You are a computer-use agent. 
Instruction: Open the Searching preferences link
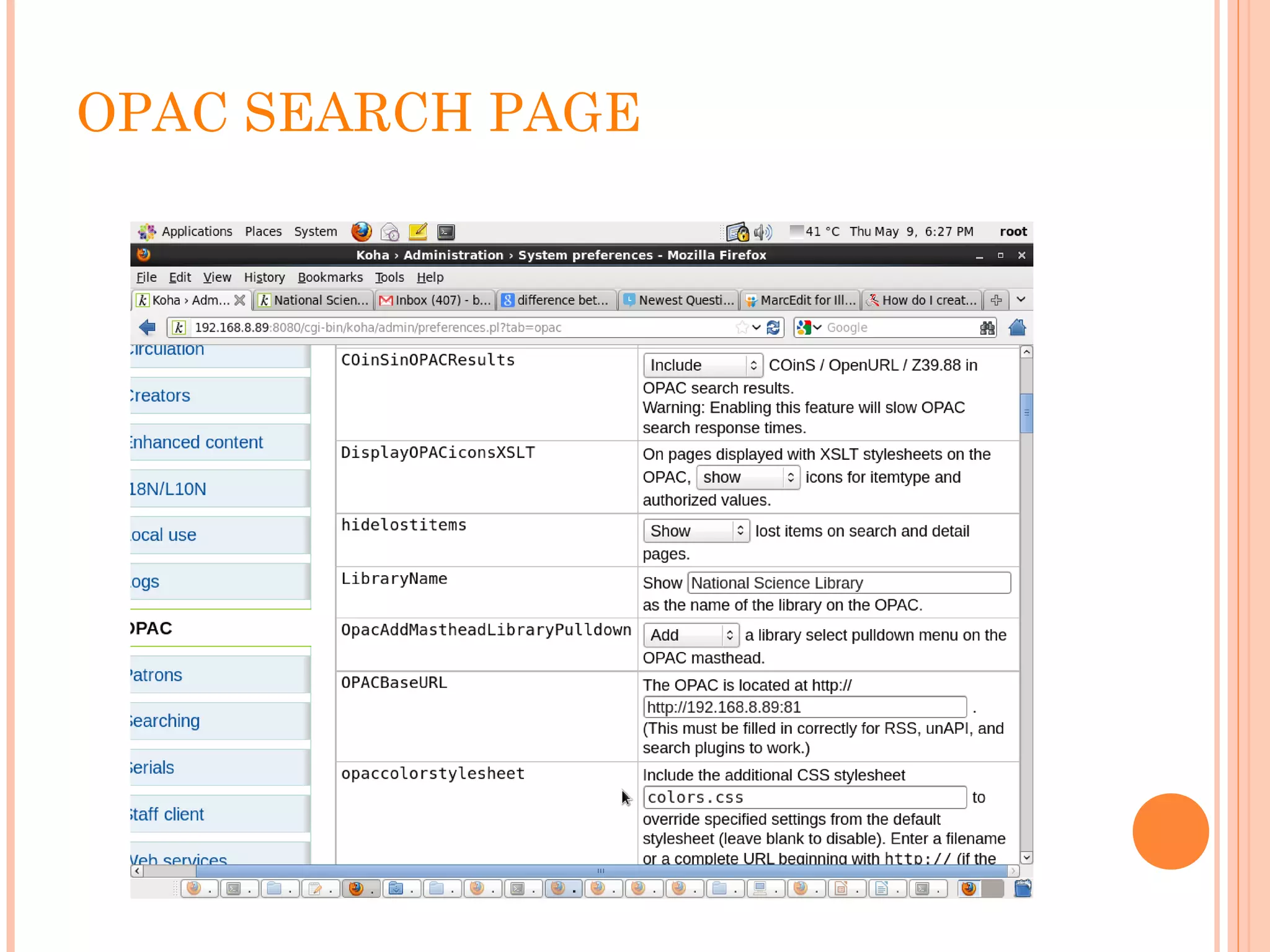(x=165, y=720)
